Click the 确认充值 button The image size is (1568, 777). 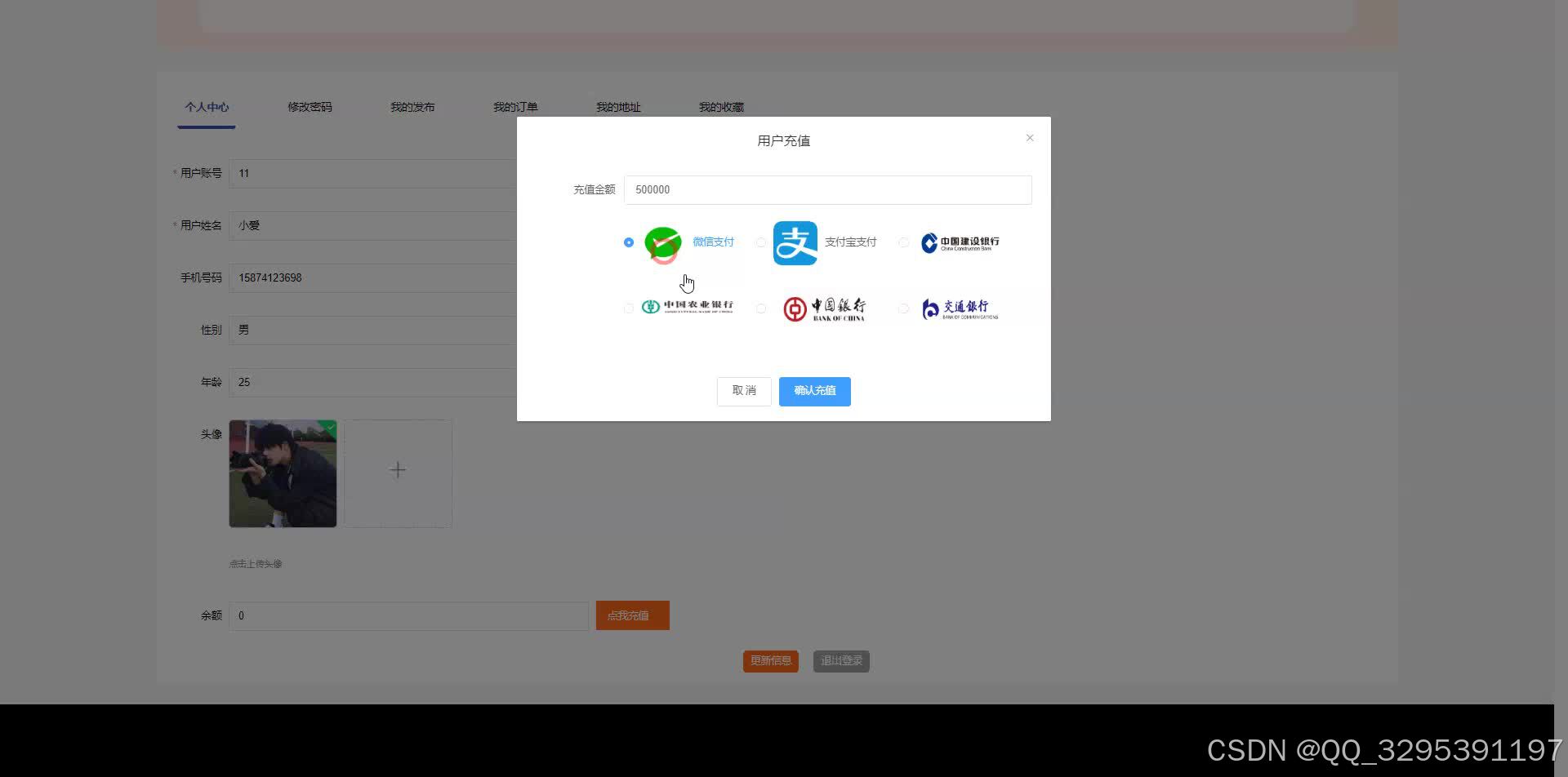(x=815, y=391)
